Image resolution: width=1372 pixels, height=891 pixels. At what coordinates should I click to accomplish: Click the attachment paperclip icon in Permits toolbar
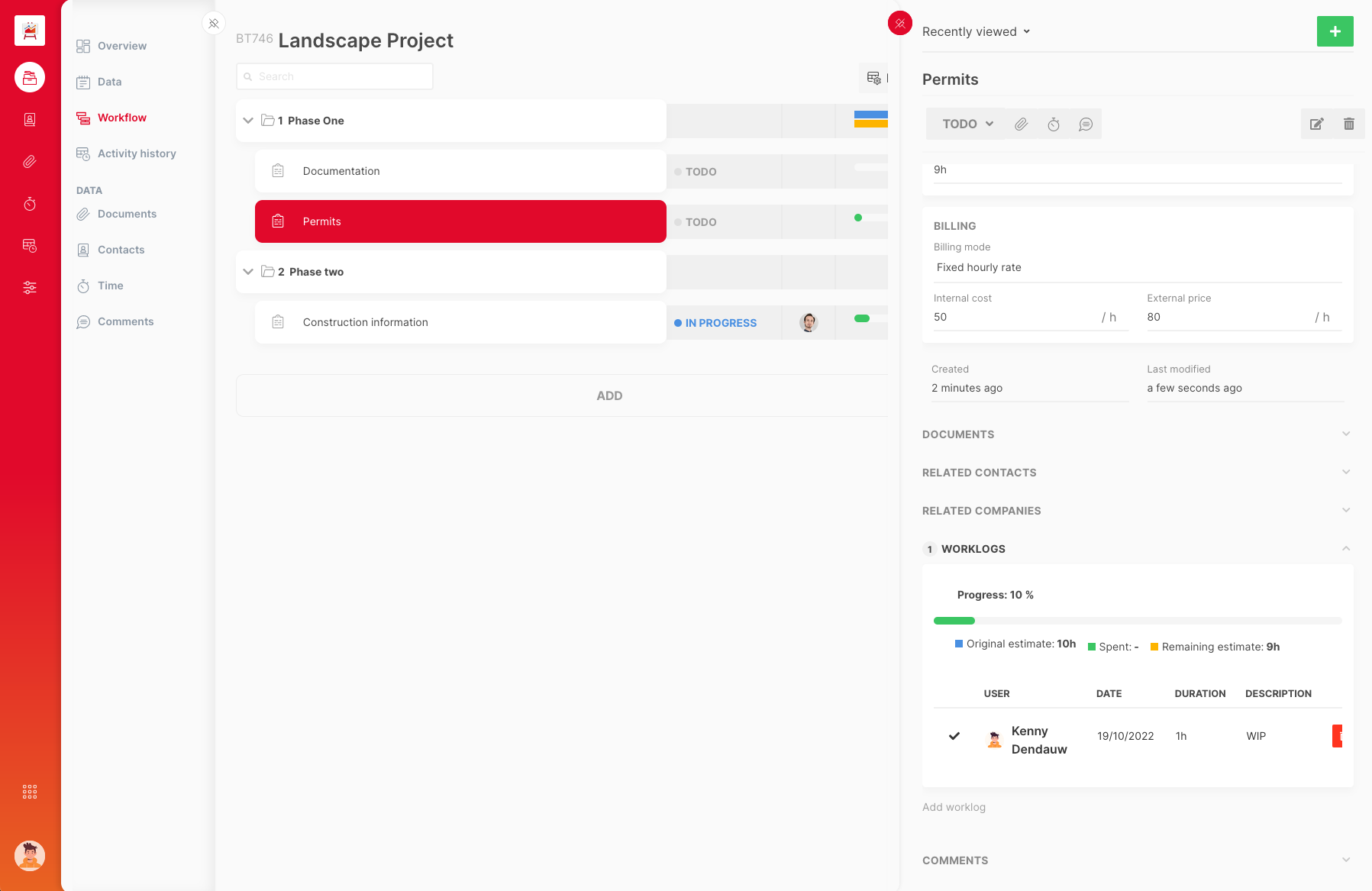coord(1021,124)
